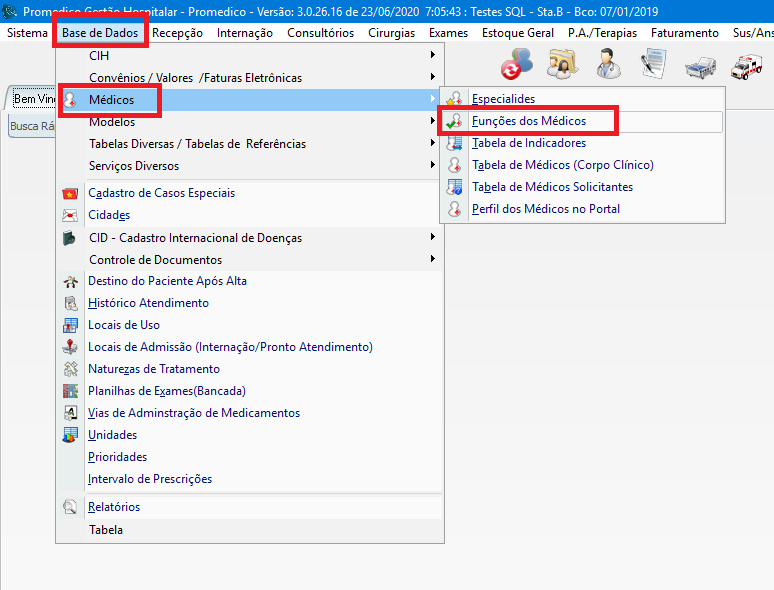This screenshot has height=590, width=774.
Task: Open Destino do Paciente Após Alta
Action: pos(250,281)
